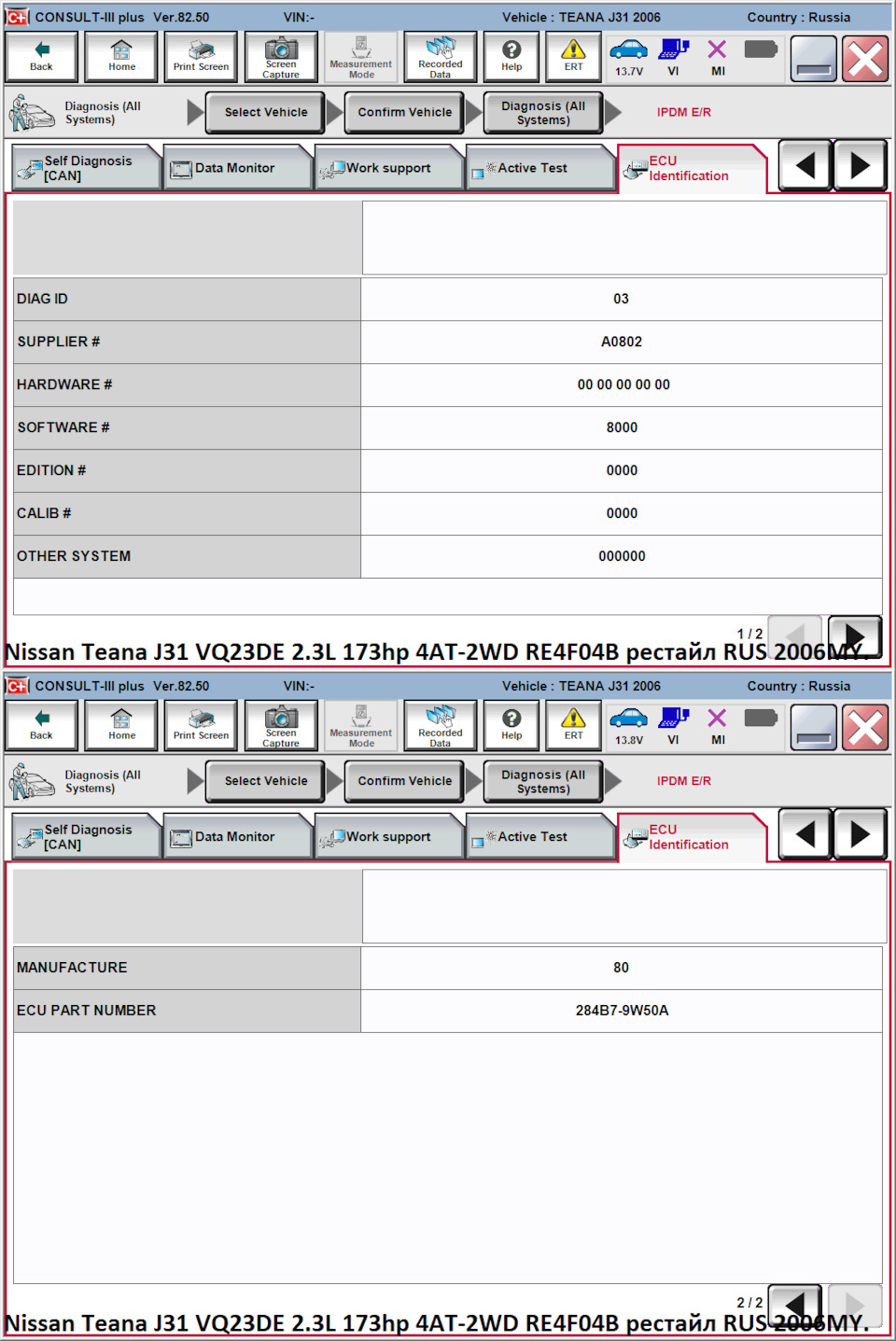Click ERT warning icon in upper page 1/2 window
This screenshot has width=896, height=1341.
pos(573,56)
